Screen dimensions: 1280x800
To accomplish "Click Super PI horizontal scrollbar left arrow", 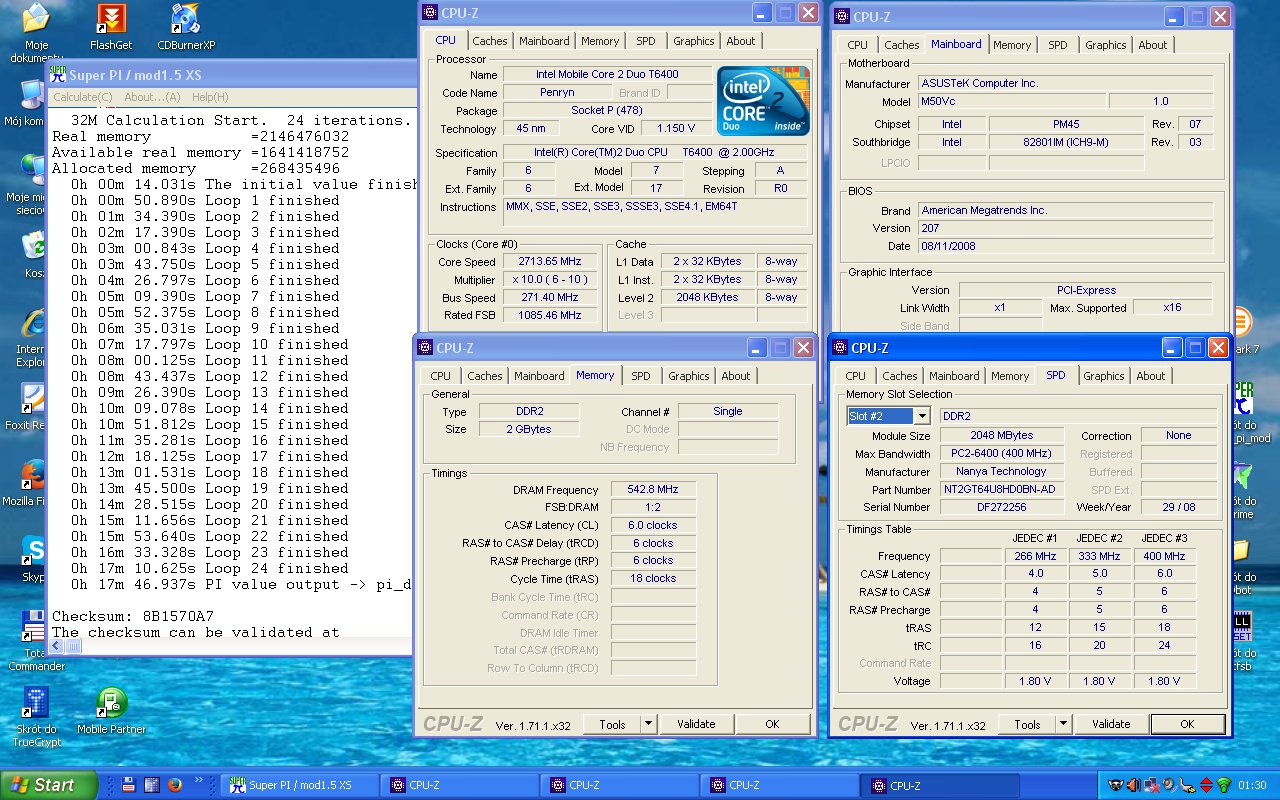I will 58,646.
